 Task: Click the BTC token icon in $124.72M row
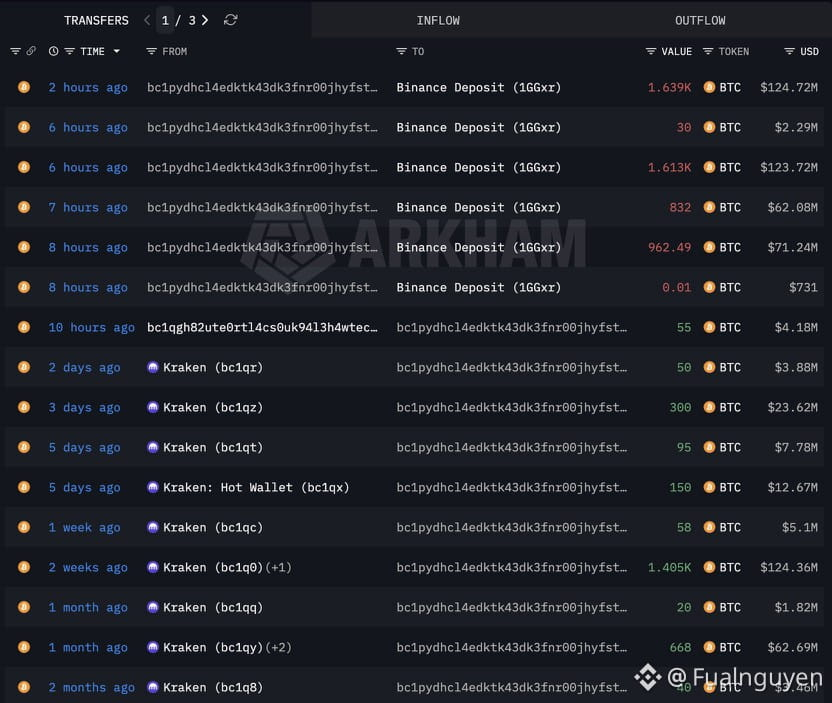(x=709, y=87)
